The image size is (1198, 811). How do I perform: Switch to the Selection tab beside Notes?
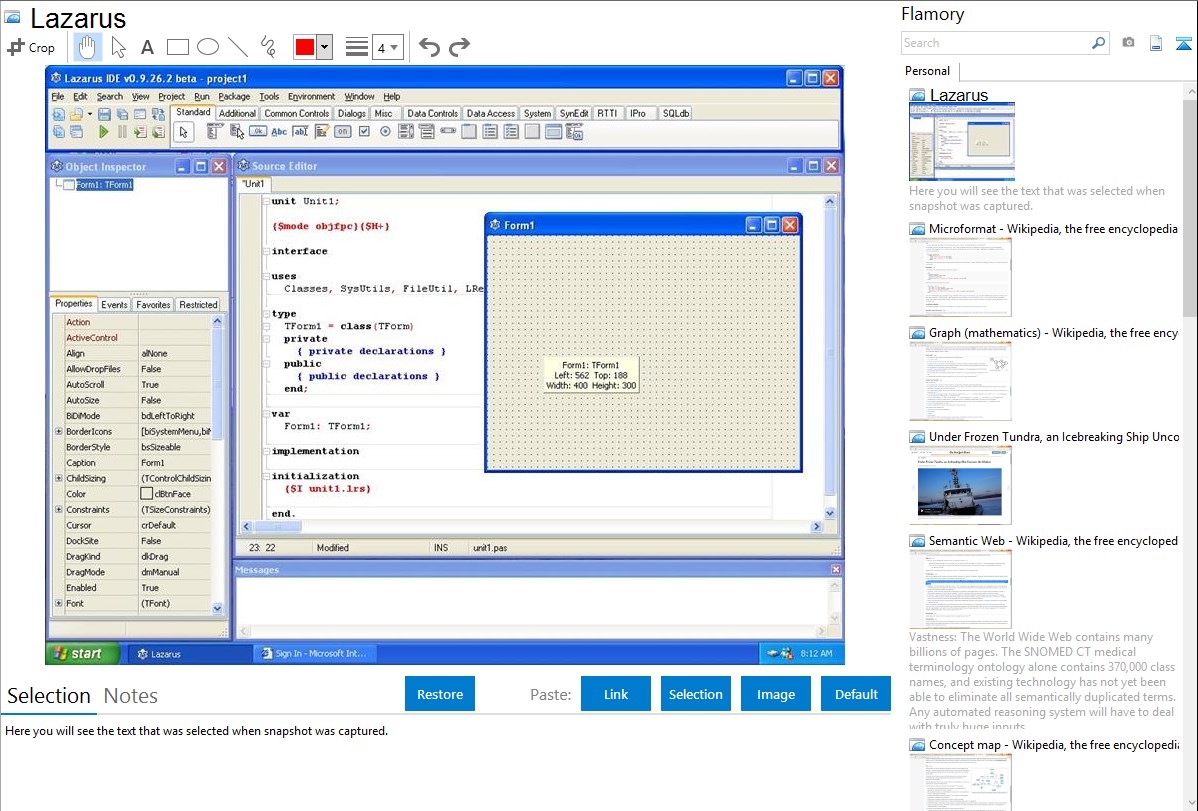coord(49,696)
